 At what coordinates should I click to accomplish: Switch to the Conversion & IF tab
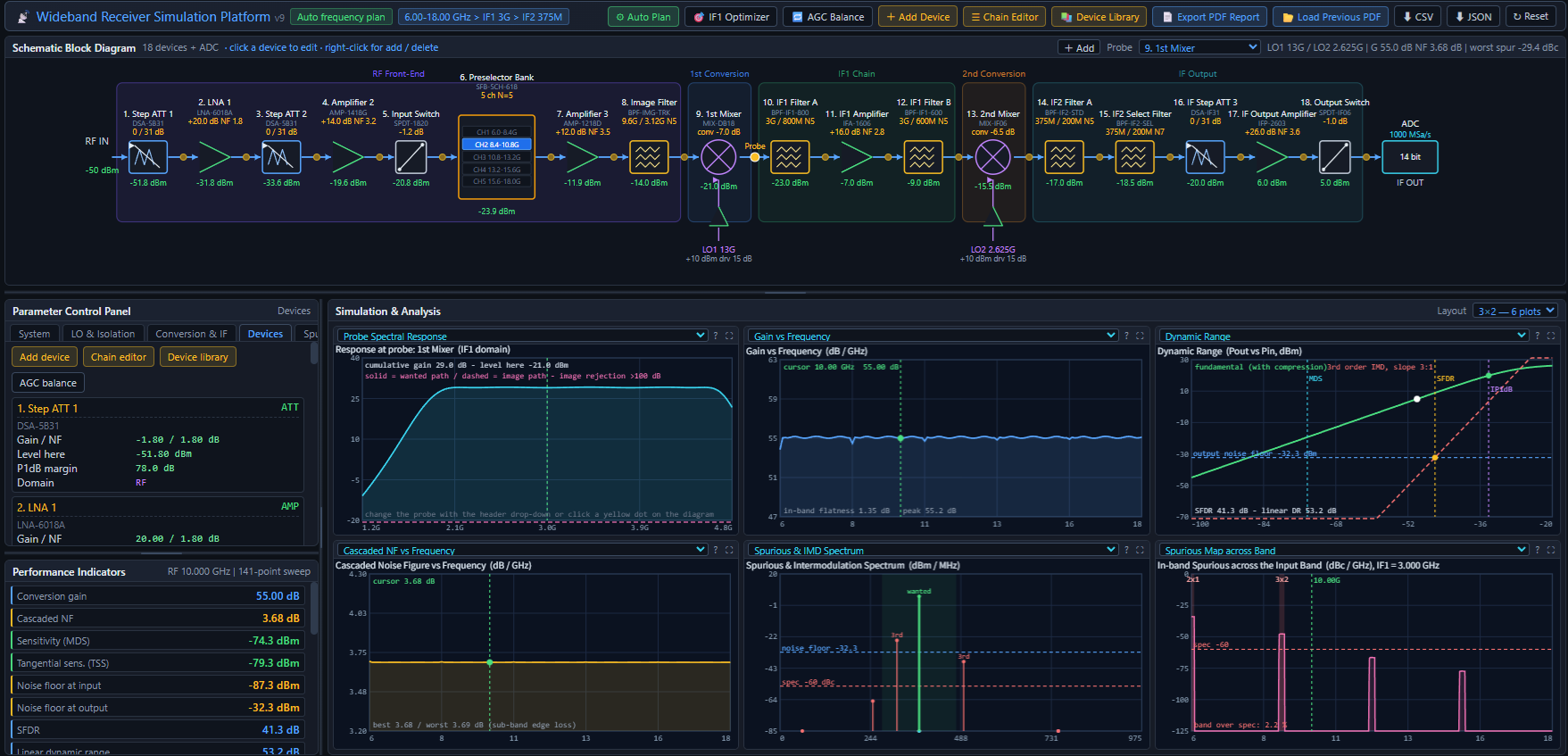click(191, 334)
